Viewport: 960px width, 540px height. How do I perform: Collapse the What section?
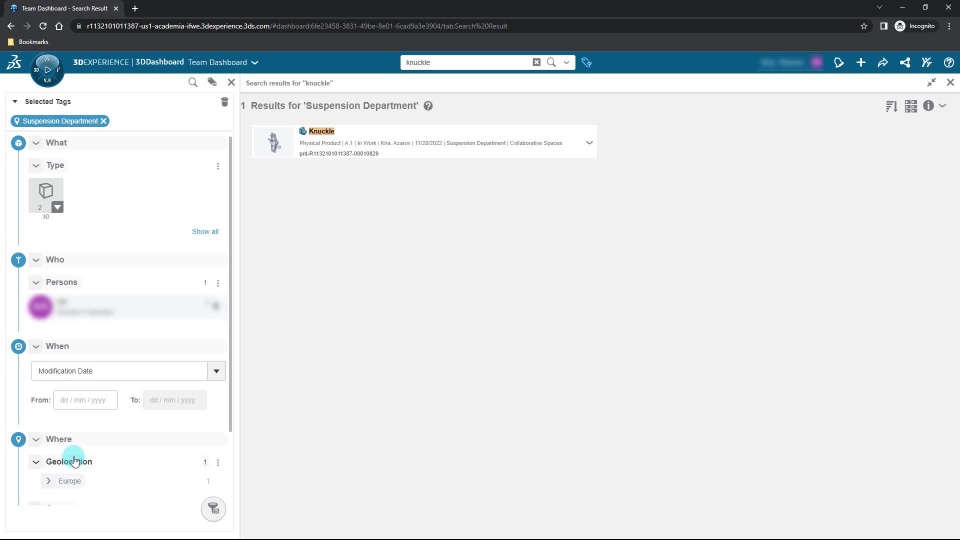36,143
